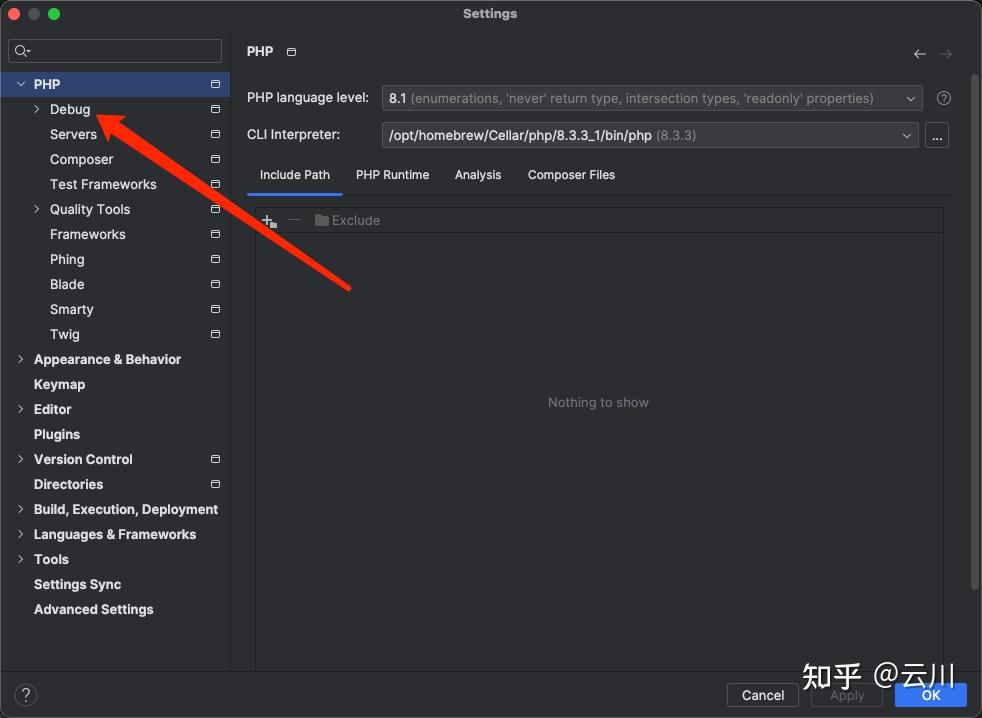
Task: Expand the Tools section
Action: [x=21, y=559]
